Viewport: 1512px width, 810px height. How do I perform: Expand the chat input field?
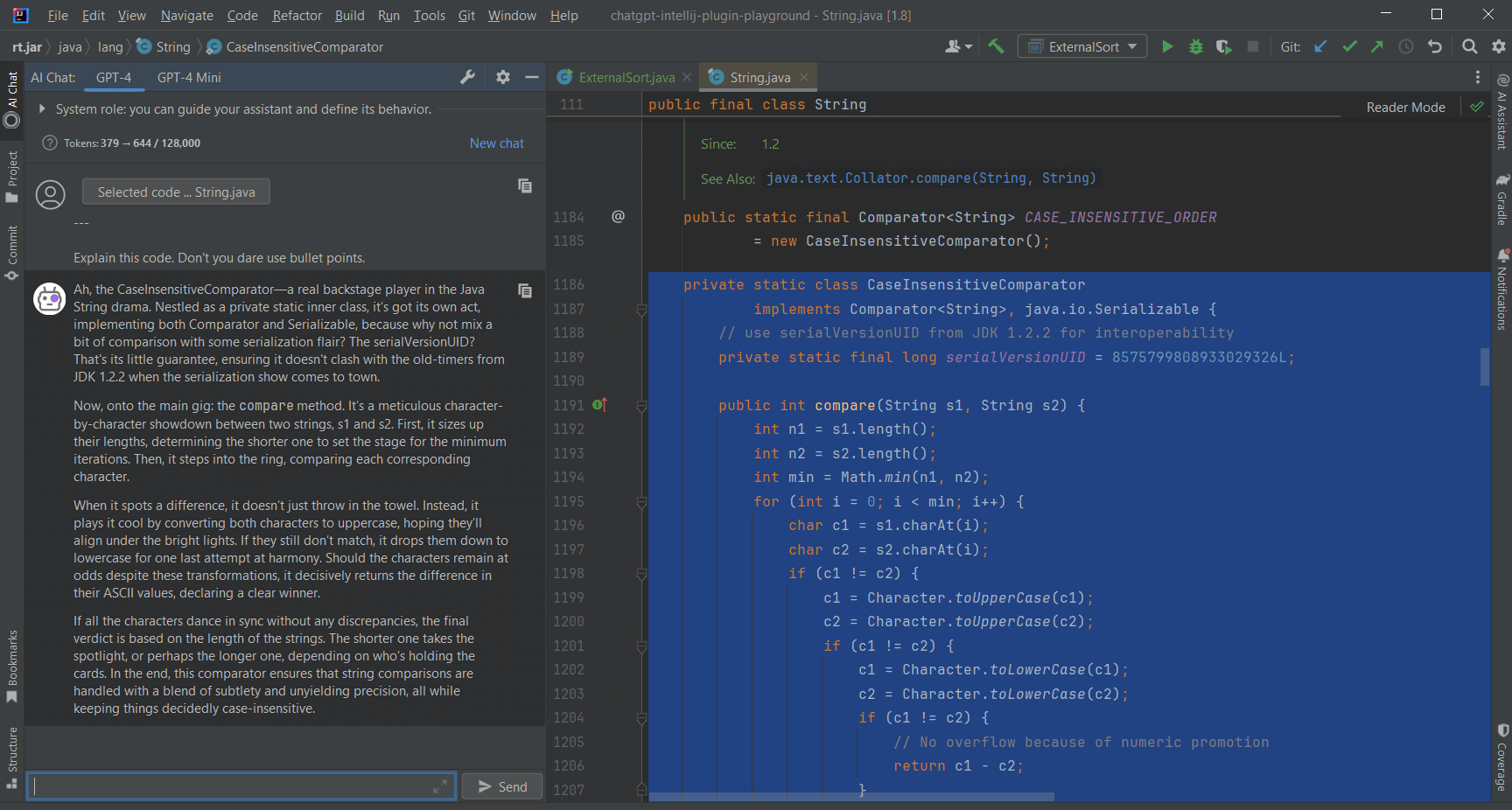click(439, 787)
